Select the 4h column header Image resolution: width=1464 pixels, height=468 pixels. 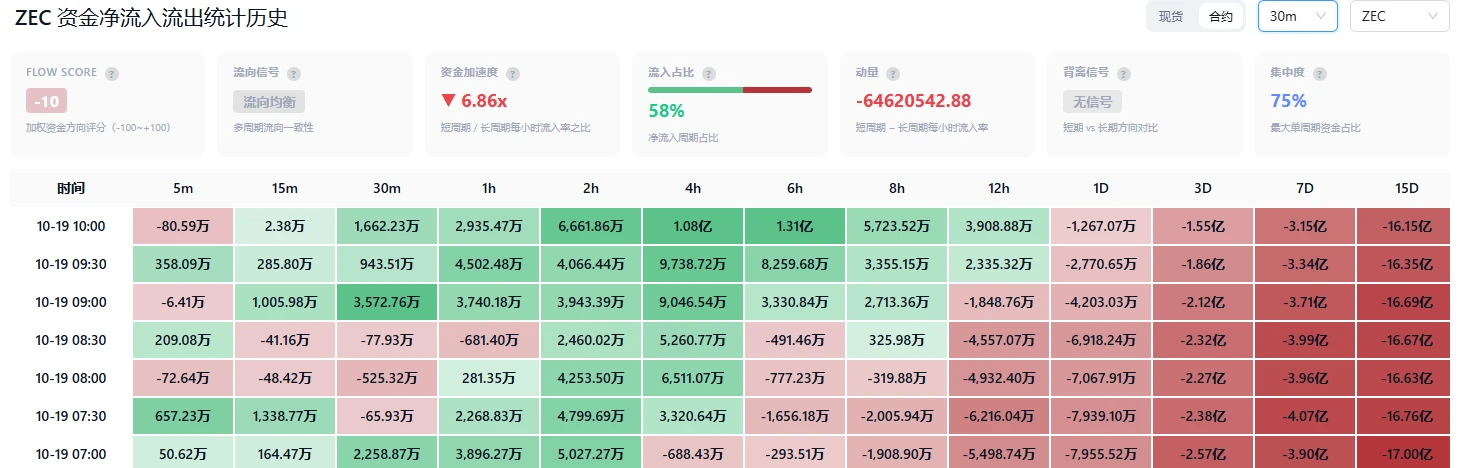click(693, 188)
